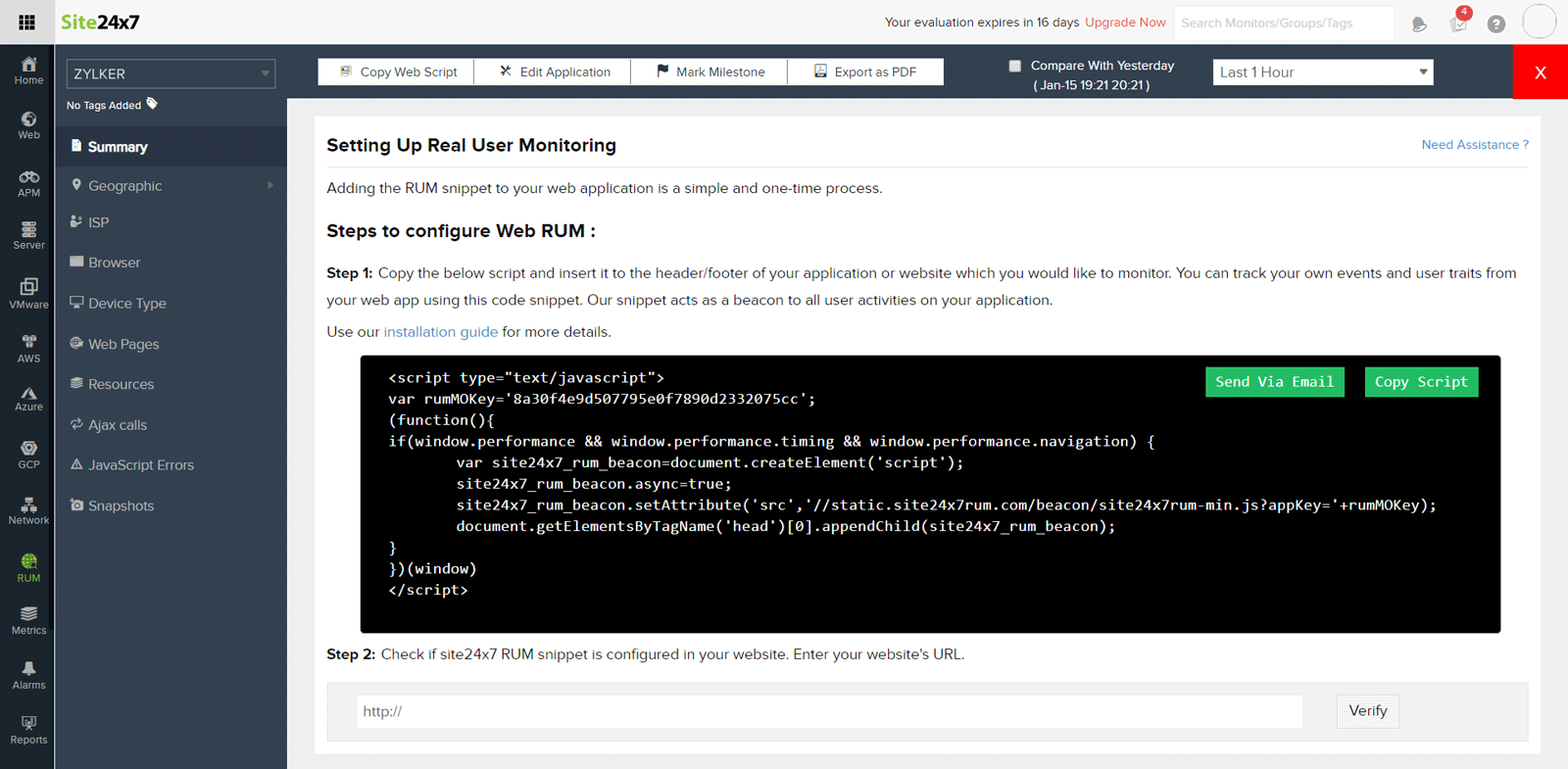Image resolution: width=1568 pixels, height=769 pixels.
Task: Go to Home in the sidebar
Action: pyautogui.click(x=28, y=71)
